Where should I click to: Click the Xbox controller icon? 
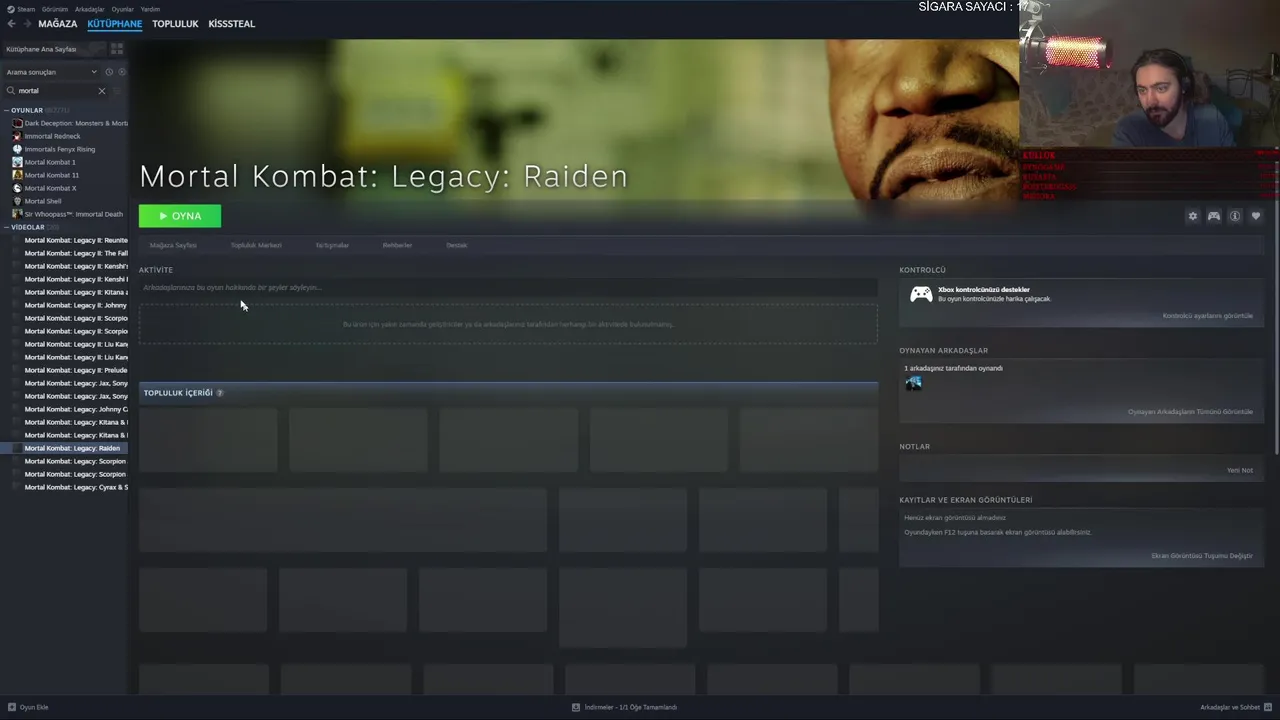pos(921,294)
